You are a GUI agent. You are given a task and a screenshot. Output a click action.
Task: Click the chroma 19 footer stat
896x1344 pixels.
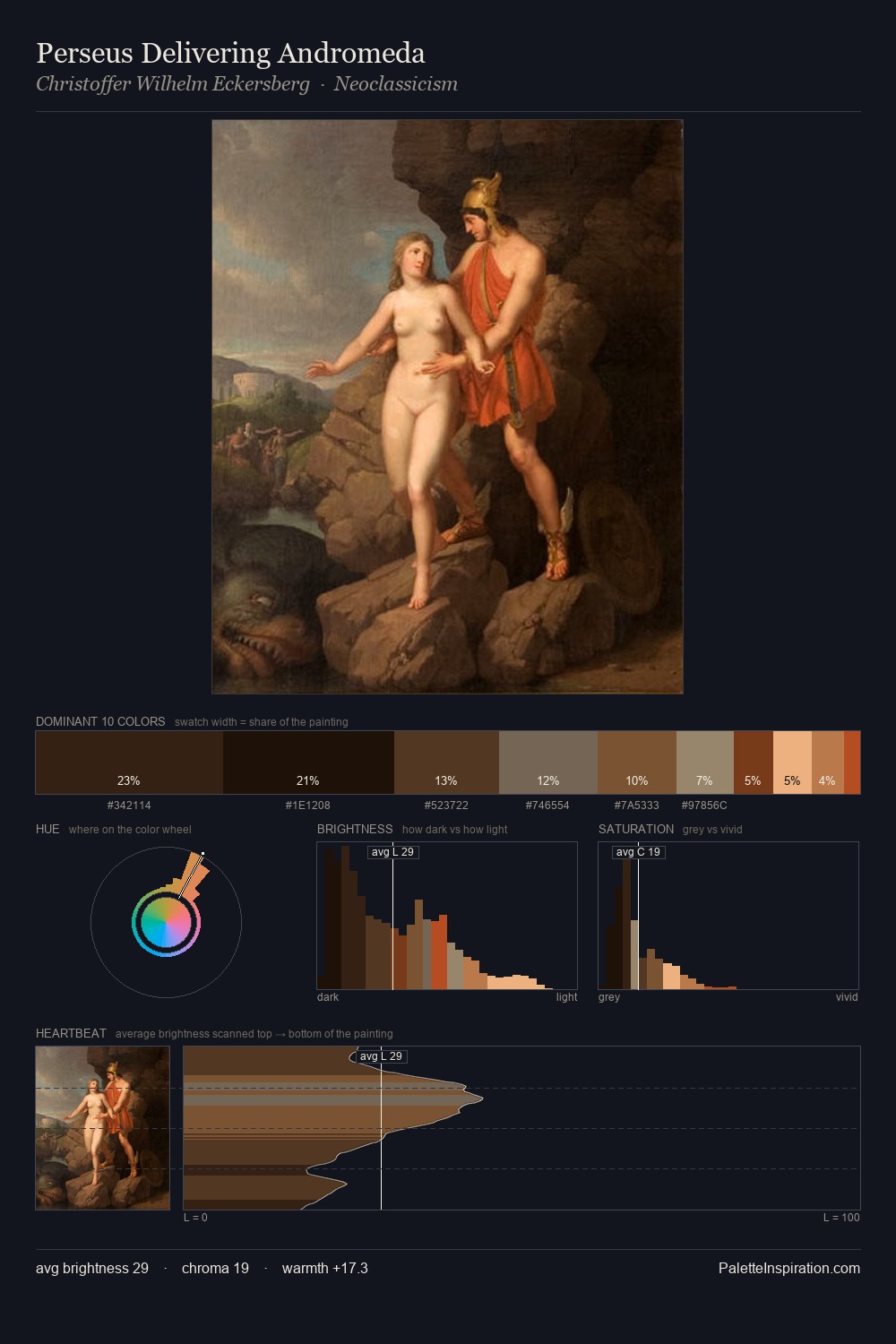215,1268
